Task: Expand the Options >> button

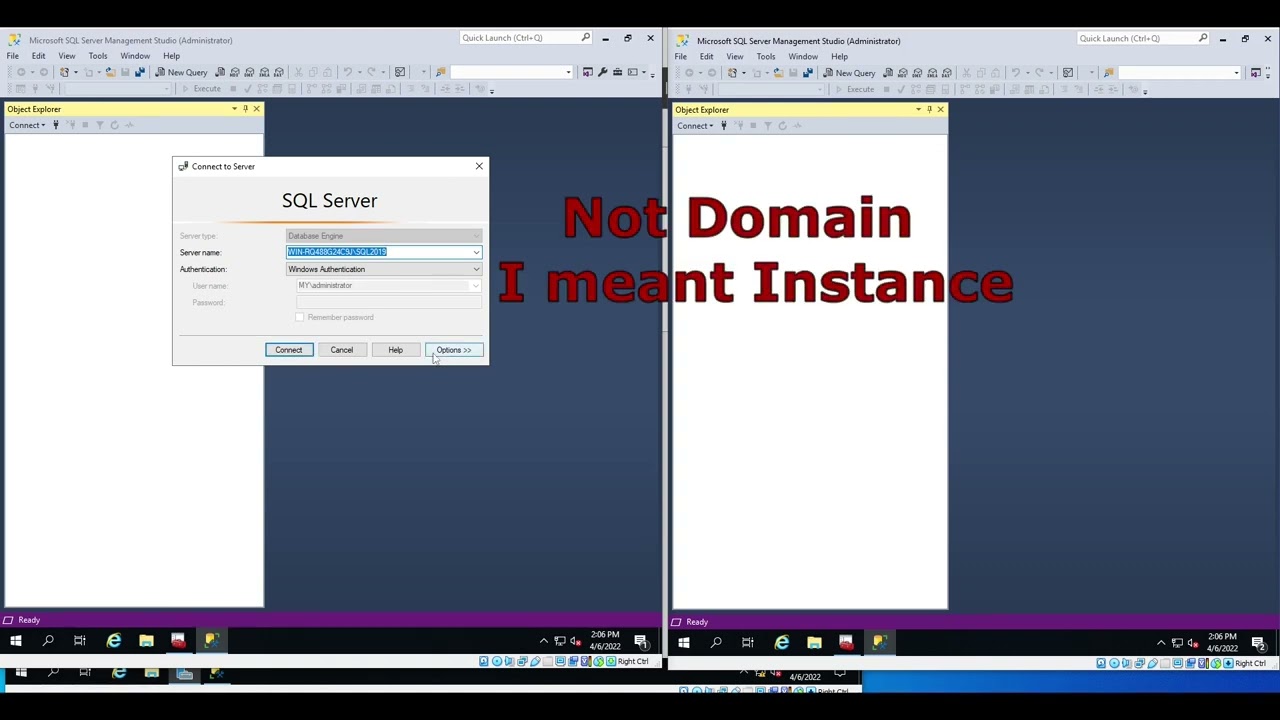Action: click(454, 350)
